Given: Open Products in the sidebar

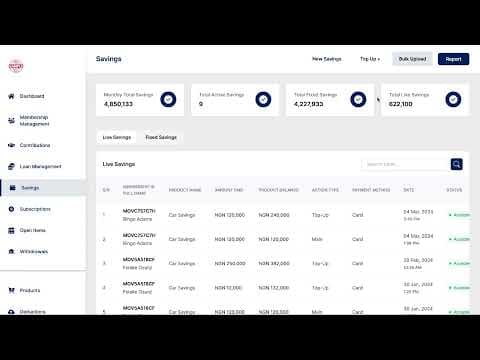Looking at the screenshot, I should click(x=30, y=290).
